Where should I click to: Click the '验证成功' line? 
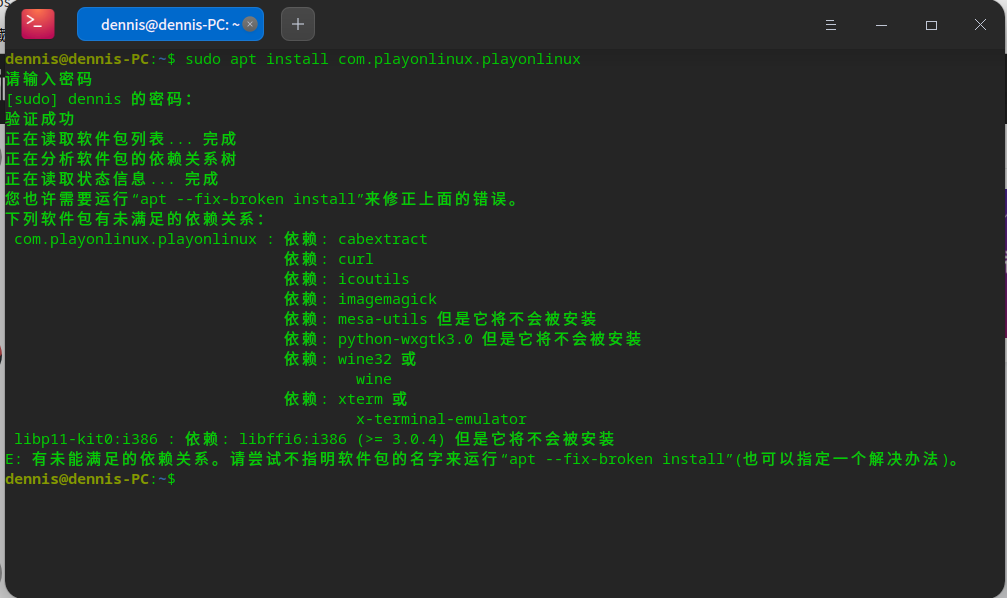point(40,119)
